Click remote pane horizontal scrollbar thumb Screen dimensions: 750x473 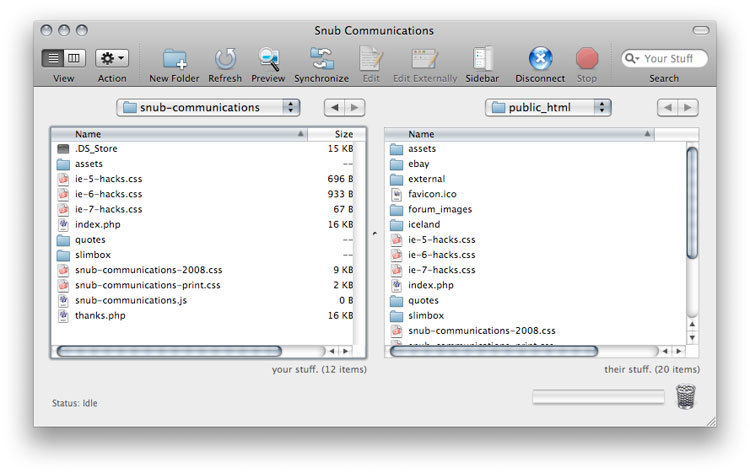tap(494, 352)
